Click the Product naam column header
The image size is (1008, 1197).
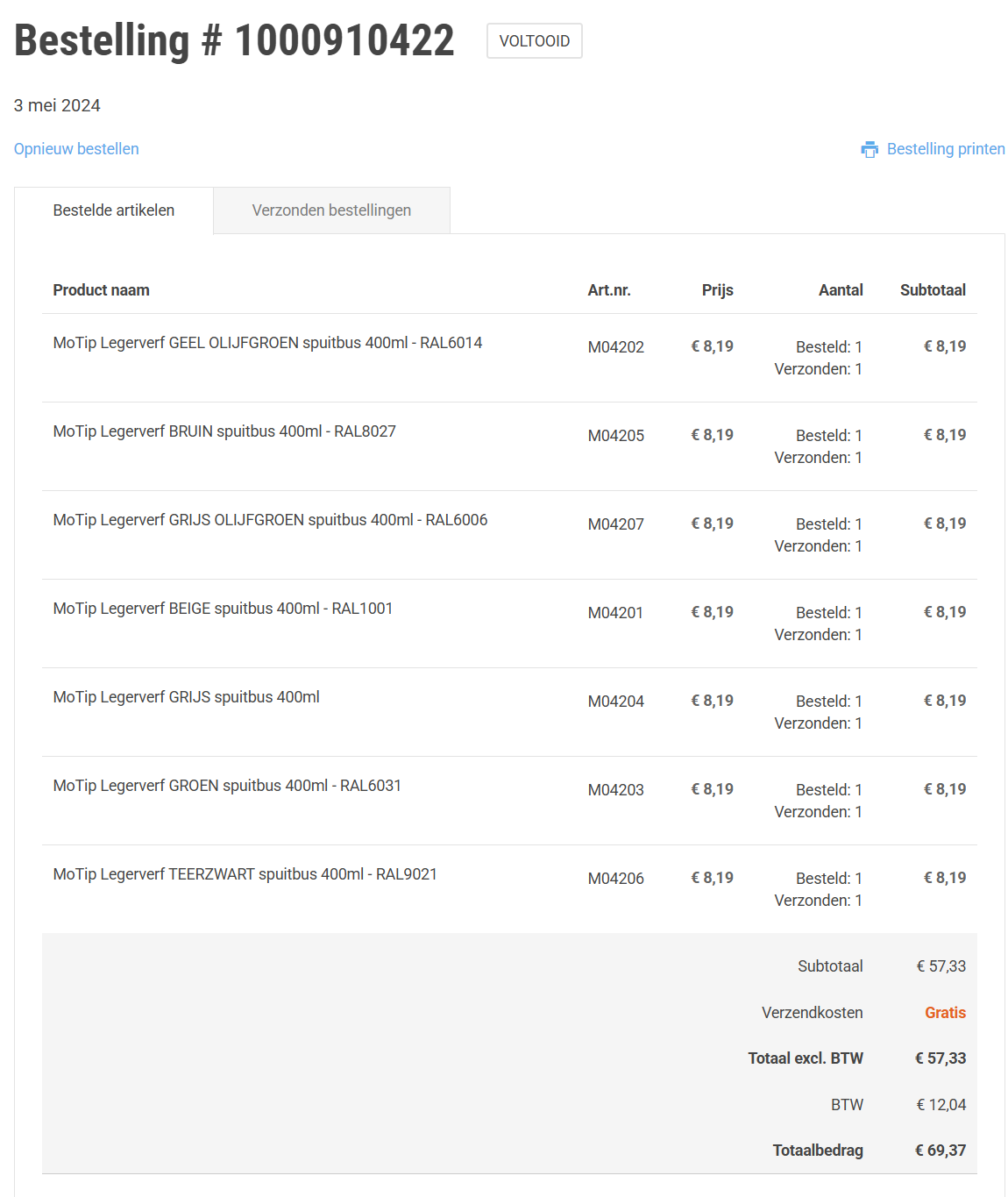point(102,290)
